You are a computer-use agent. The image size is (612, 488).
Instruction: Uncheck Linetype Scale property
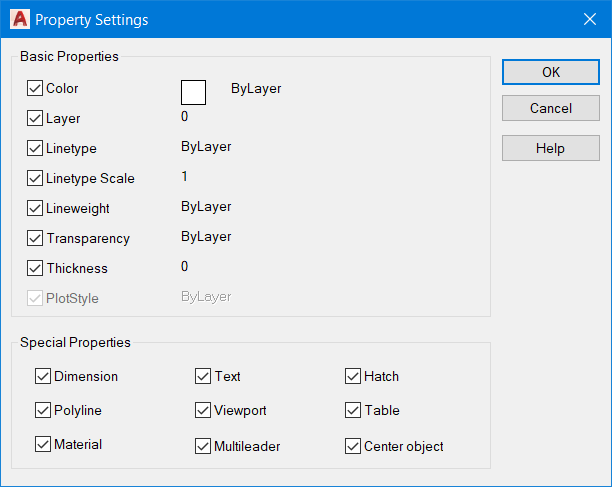tap(36, 178)
